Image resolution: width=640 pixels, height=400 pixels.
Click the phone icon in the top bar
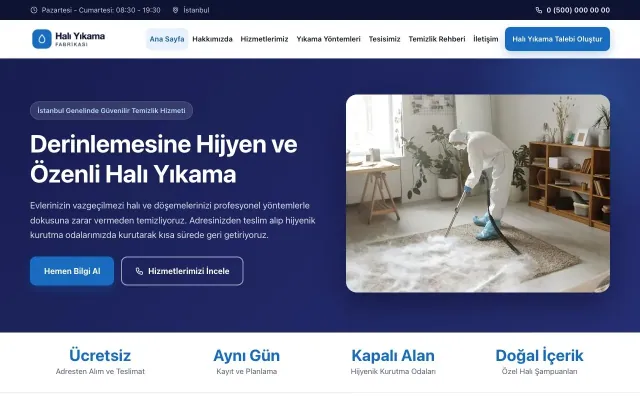click(539, 10)
